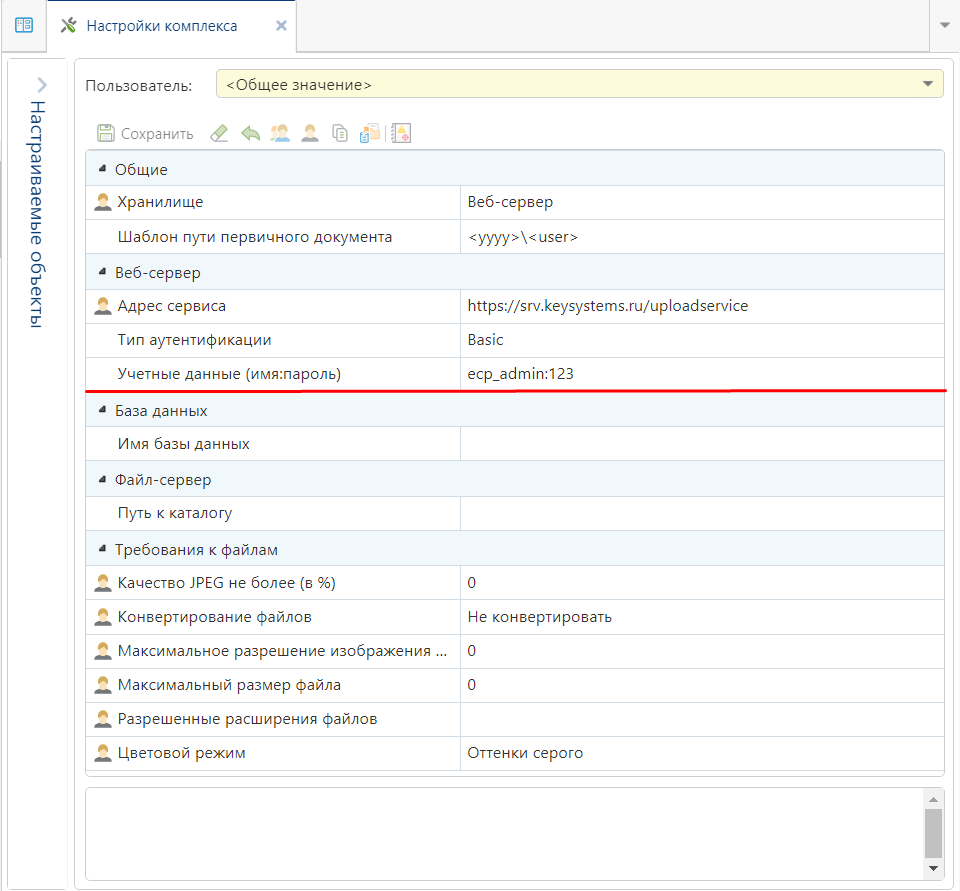
Task: Edit the path template value <yyyy>\<user>
Action: click(x=702, y=237)
